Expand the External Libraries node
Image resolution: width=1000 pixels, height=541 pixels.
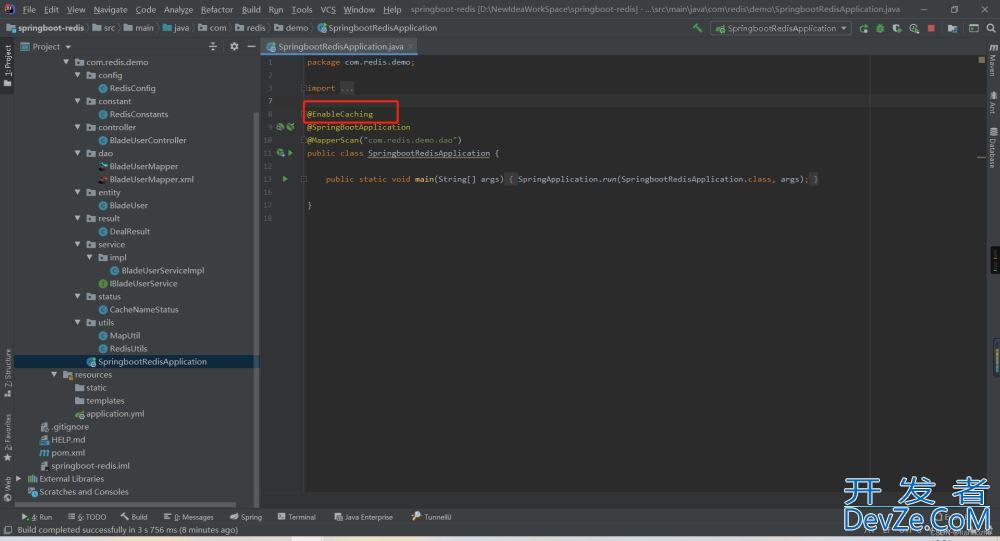18,478
